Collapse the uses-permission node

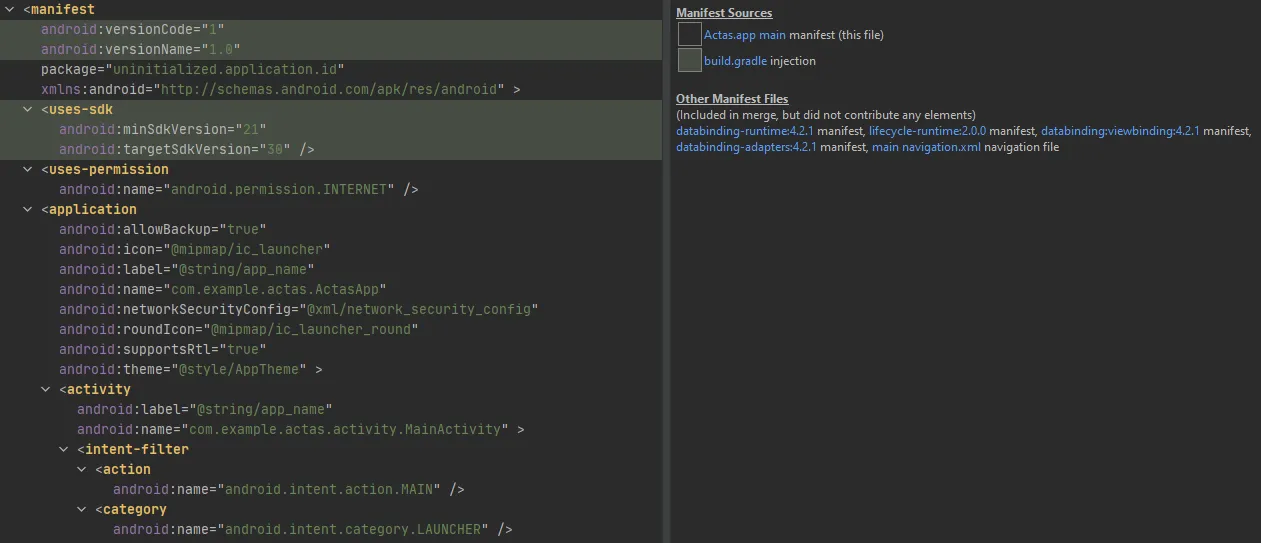pyautogui.click(x=29, y=170)
